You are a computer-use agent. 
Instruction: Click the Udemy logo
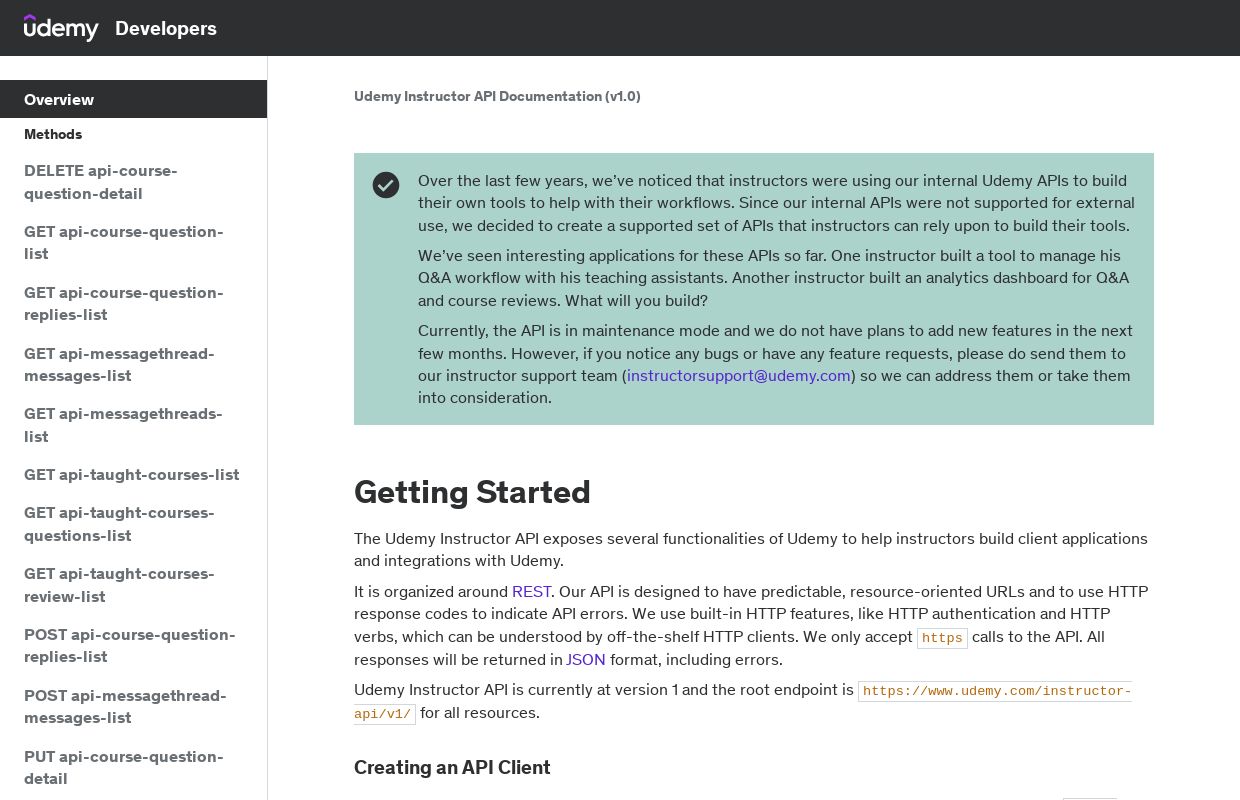[61, 28]
